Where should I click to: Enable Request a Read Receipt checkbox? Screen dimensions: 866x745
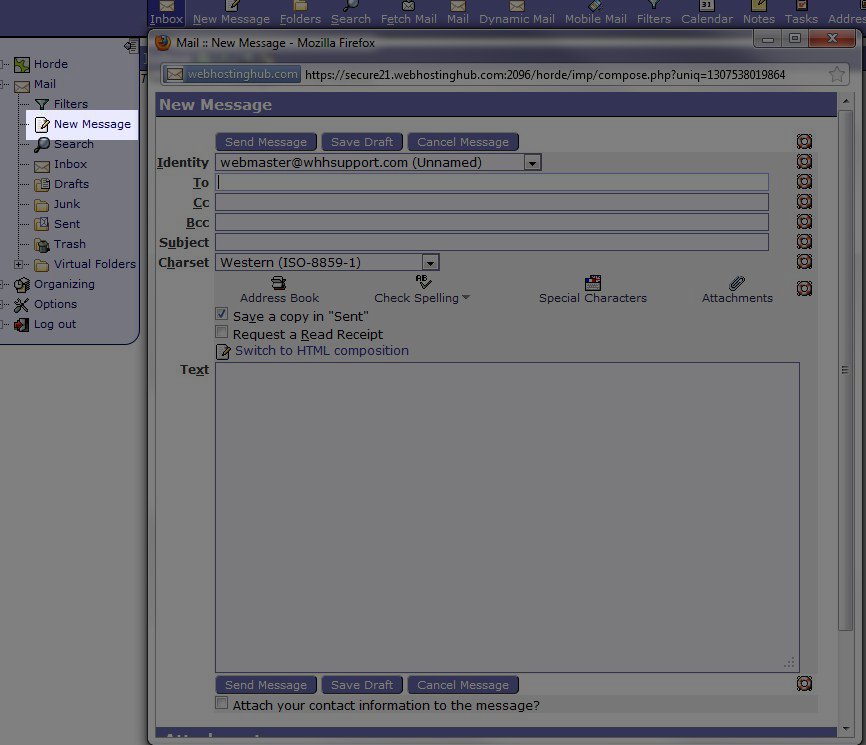pos(222,333)
